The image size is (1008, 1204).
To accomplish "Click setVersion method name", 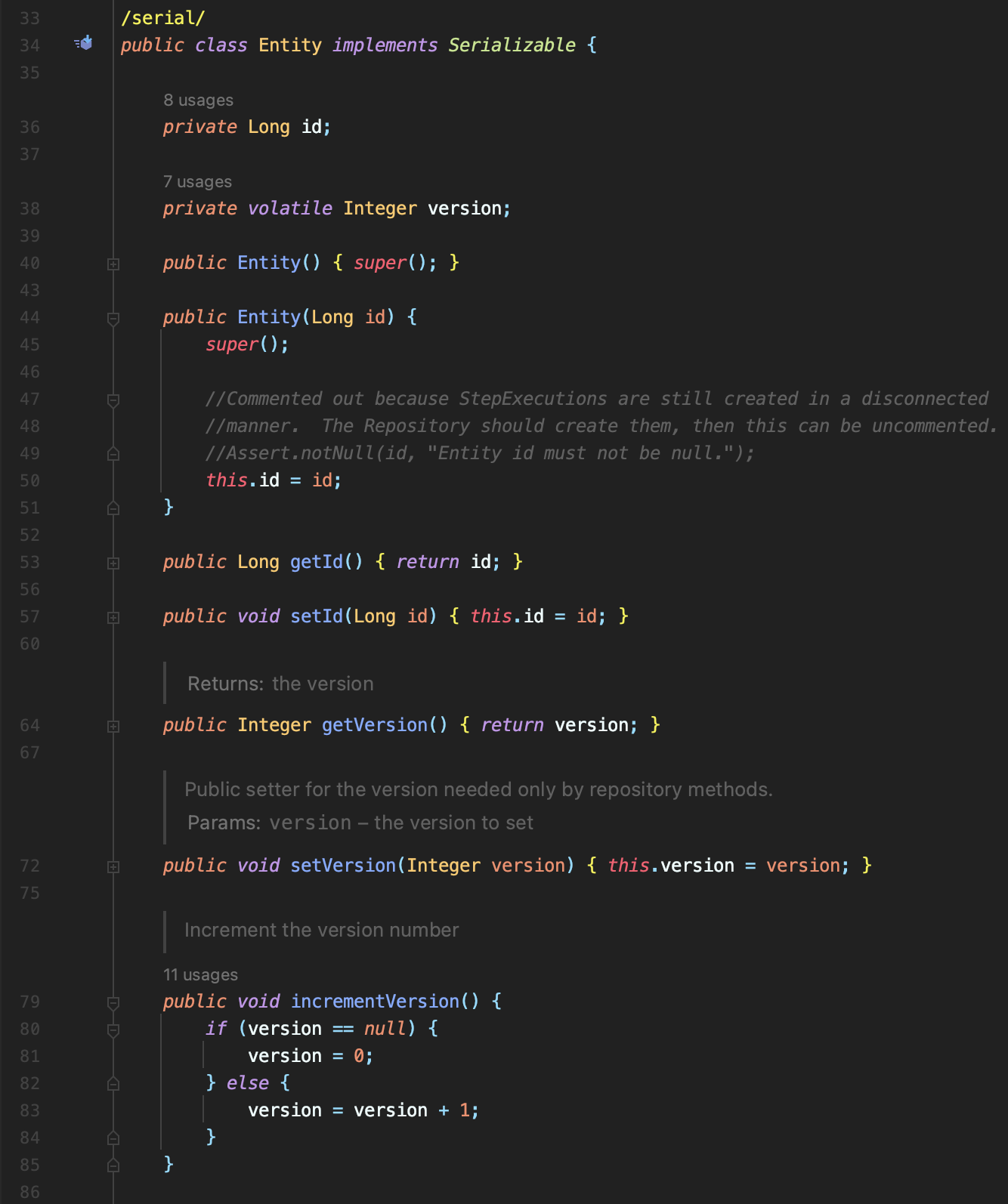I will (343, 866).
